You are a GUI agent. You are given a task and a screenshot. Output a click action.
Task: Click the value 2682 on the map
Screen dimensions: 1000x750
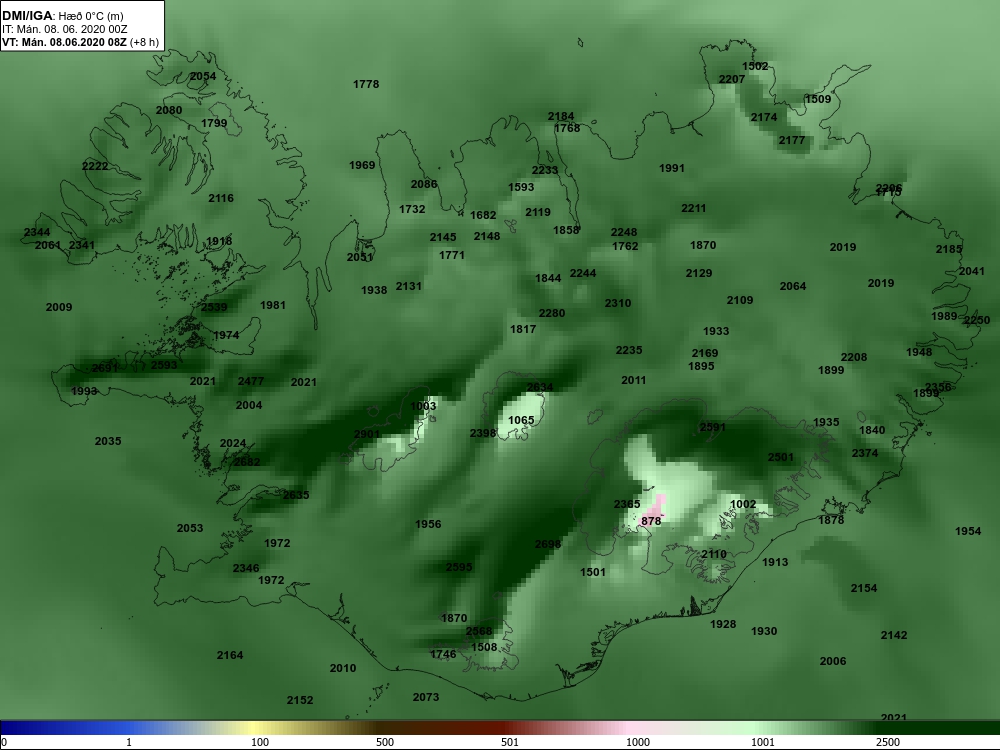tap(247, 462)
